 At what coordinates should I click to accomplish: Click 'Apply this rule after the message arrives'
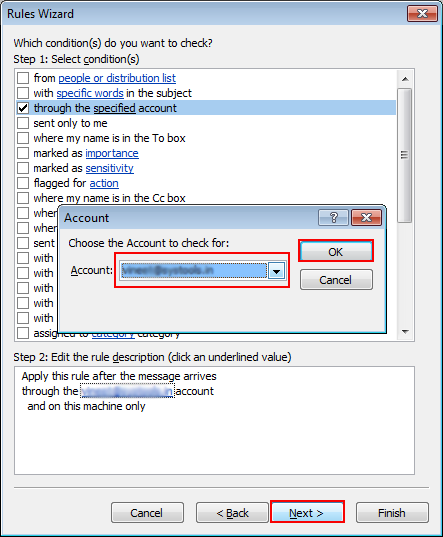coord(119,376)
